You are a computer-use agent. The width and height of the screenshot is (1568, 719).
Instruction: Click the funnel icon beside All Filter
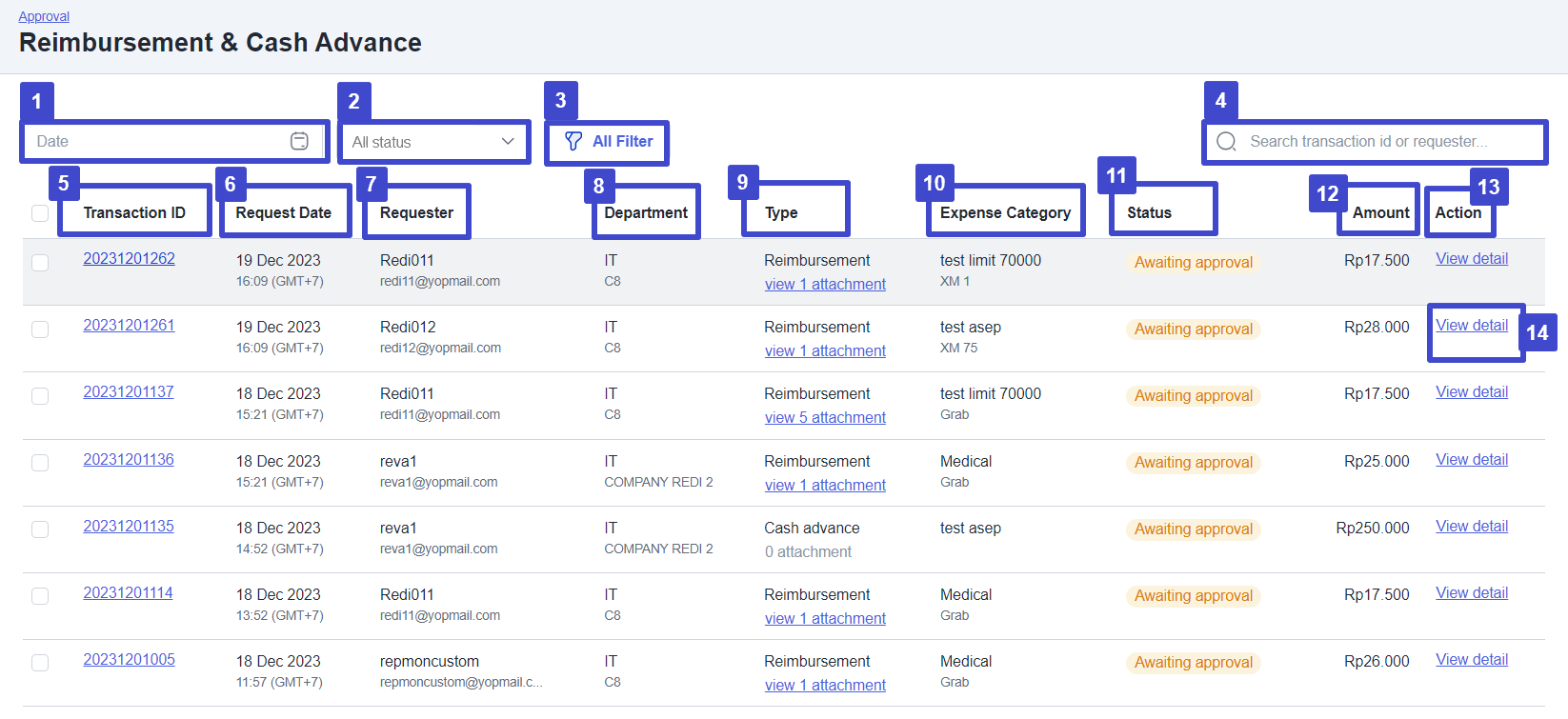click(x=573, y=141)
